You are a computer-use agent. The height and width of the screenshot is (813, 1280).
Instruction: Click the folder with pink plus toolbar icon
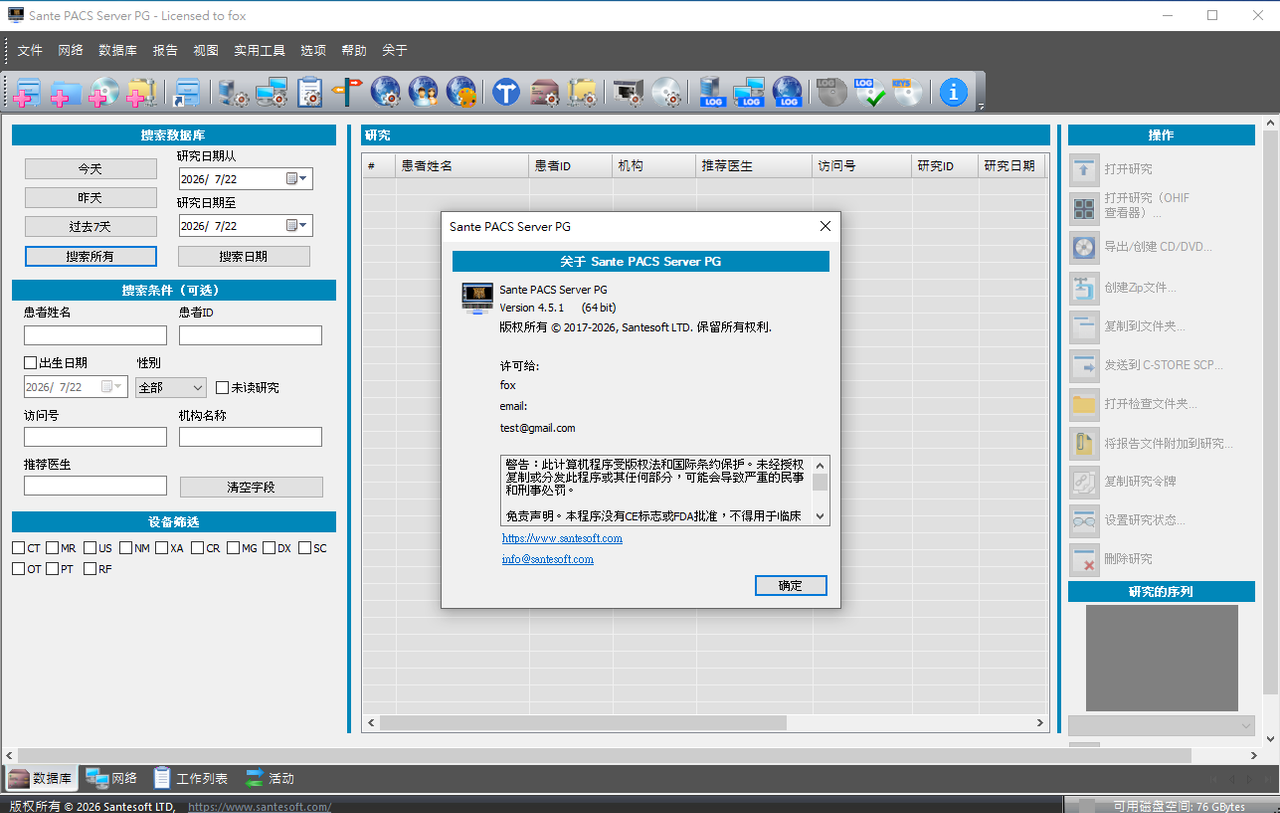coord(64,92)
